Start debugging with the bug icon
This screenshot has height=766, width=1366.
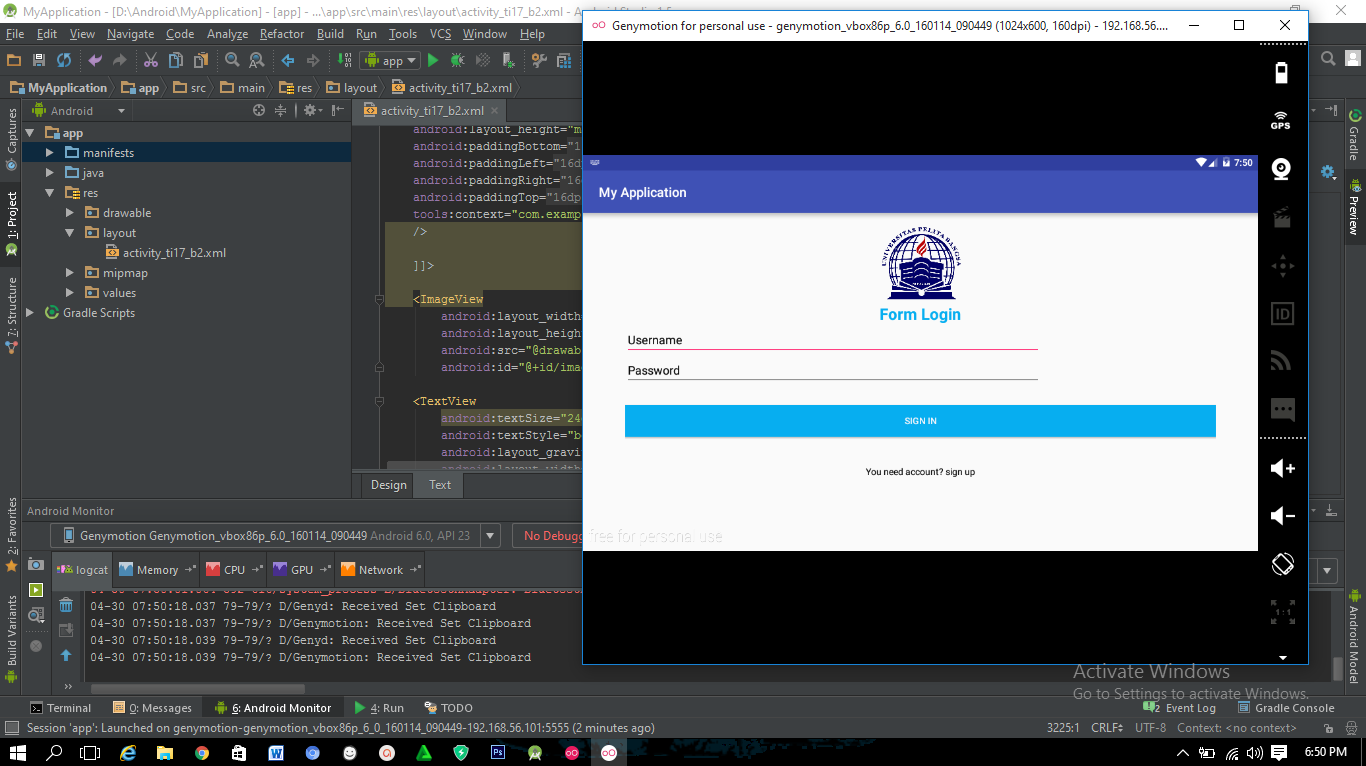coord(456,60)
